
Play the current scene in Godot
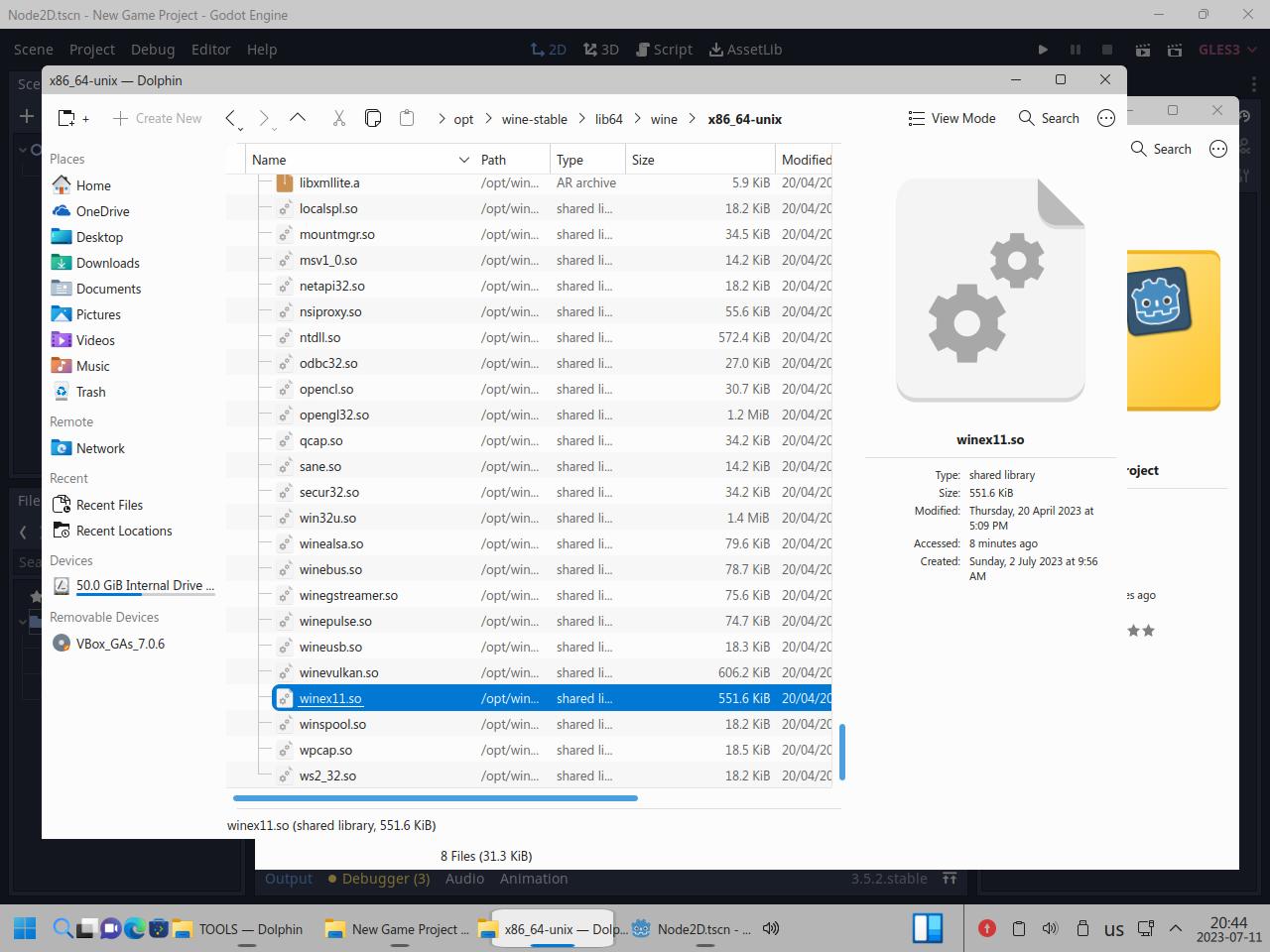(1143, 50)
